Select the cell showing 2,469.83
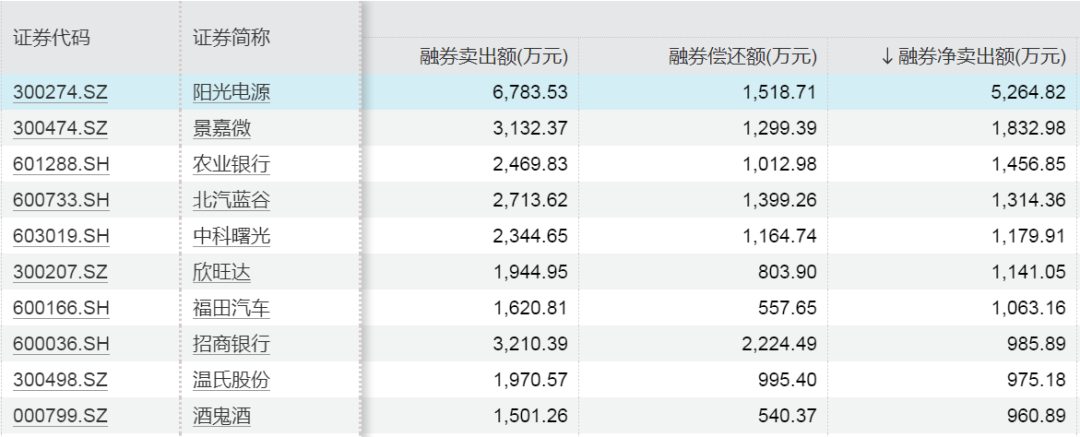The image size is (1080, 437). [x=471, y=164]
